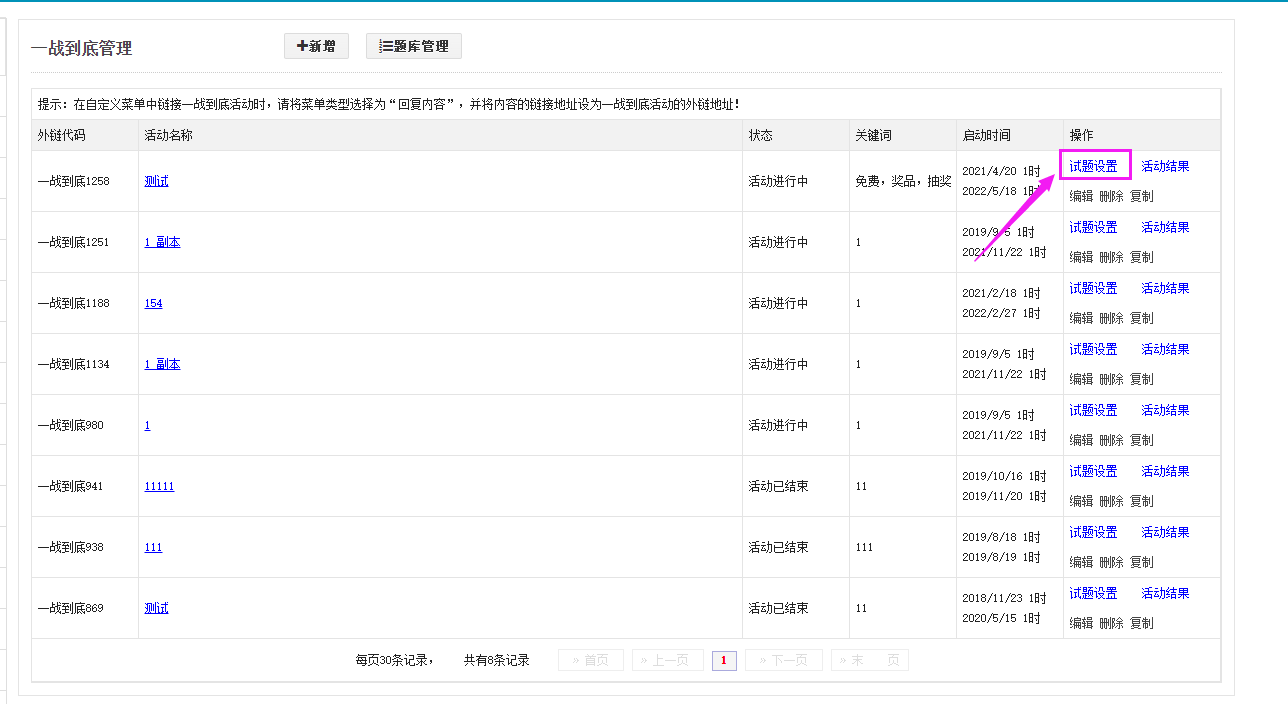1288x704 pixels.
Task: Click 删除 in the 一战到底938 row
Action: pyautogui.click(x=1111, y=562)
